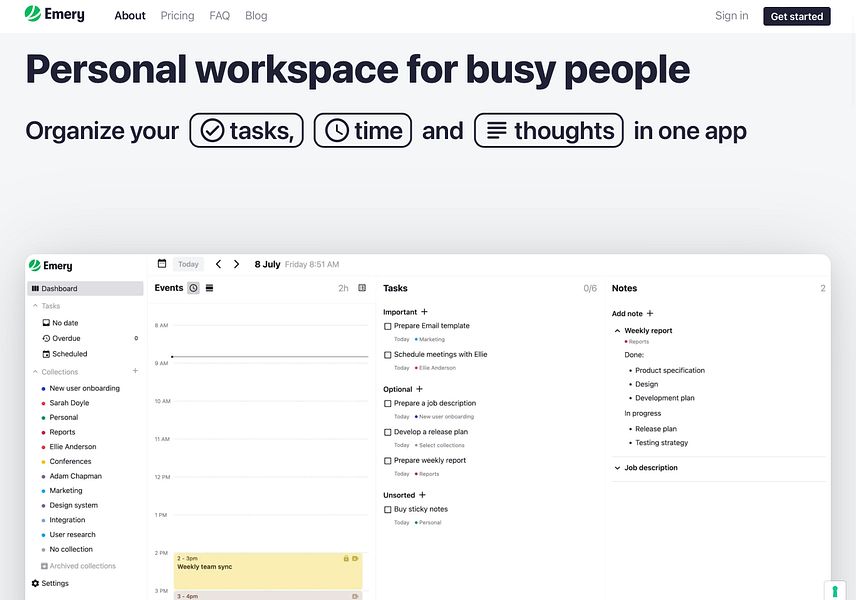Click the plus next to Add note

pyautogui.click(x=650, y=313)
